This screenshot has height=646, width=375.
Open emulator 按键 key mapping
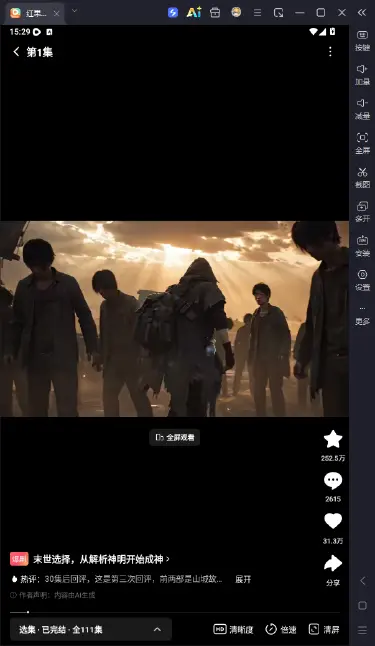pyautogui.click(x=362, y=41)
